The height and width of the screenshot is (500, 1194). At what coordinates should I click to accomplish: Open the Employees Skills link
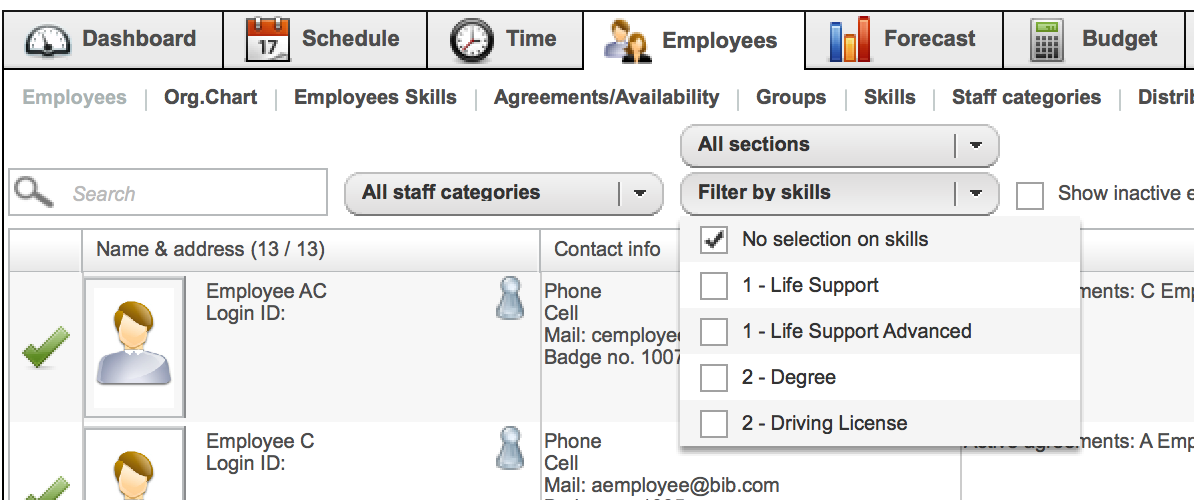pyautogui.click(x=375, y=97)
